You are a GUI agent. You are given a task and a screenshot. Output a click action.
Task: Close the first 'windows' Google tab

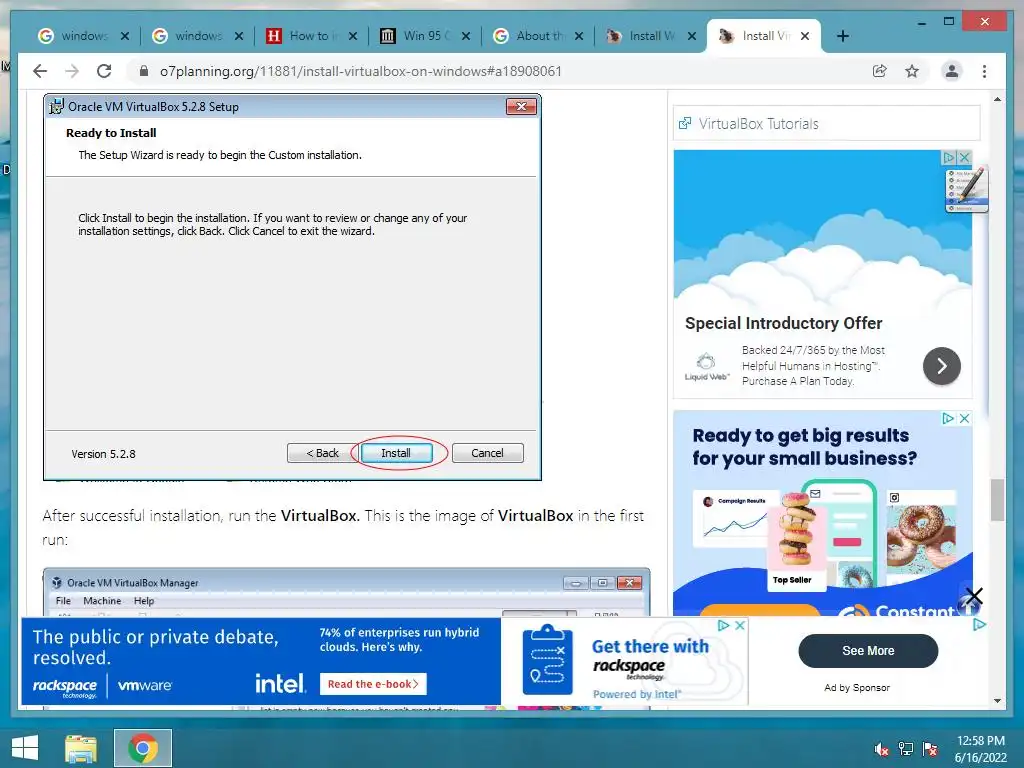125,36
